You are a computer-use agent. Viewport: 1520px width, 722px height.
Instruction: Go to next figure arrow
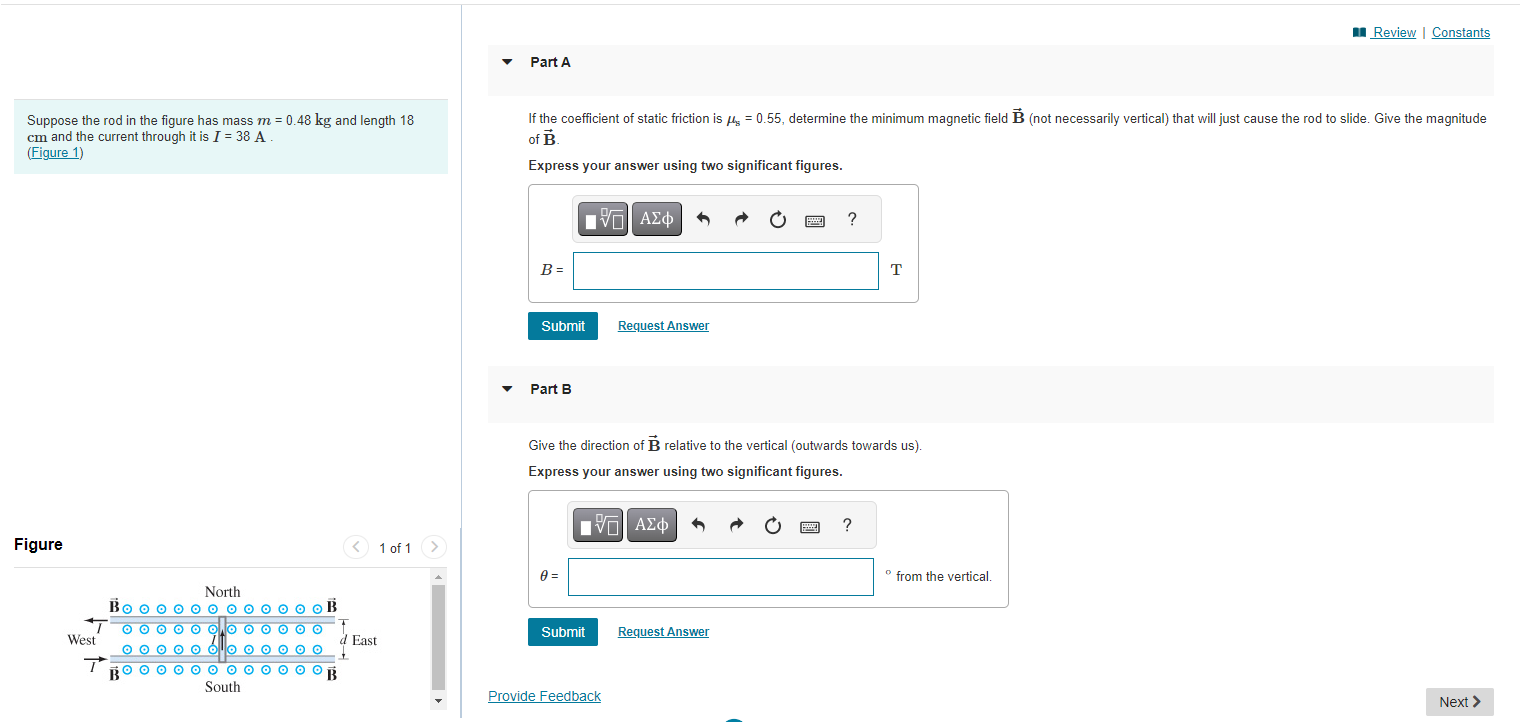click(434, 547)
